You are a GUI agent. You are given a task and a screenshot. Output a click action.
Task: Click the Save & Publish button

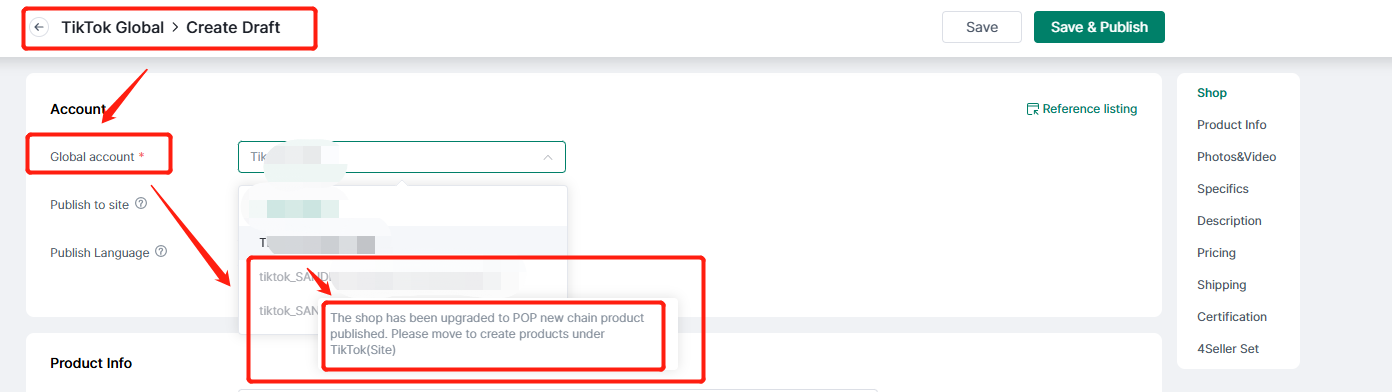tap(1099, 27)
